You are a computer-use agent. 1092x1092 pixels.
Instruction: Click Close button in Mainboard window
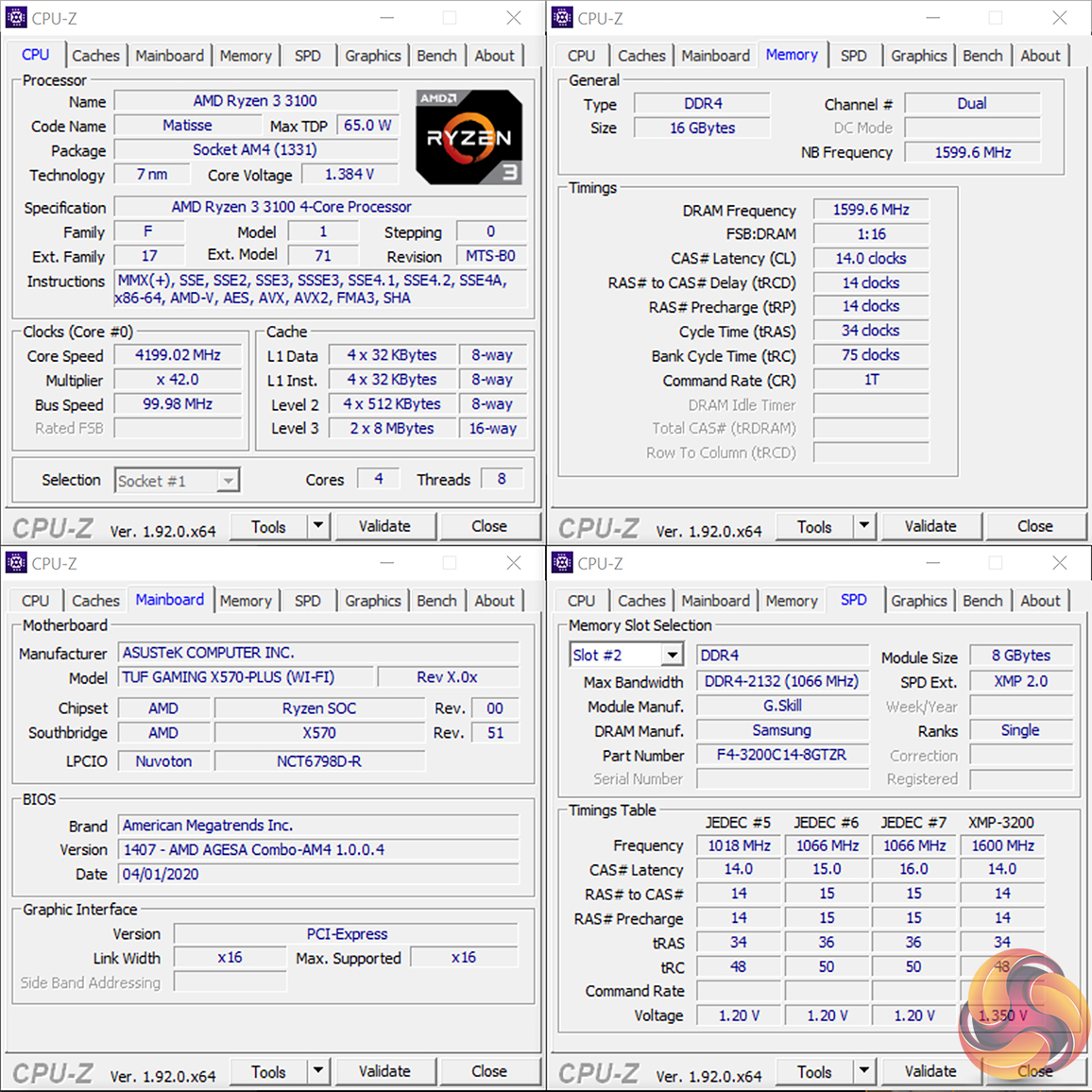489,1072
